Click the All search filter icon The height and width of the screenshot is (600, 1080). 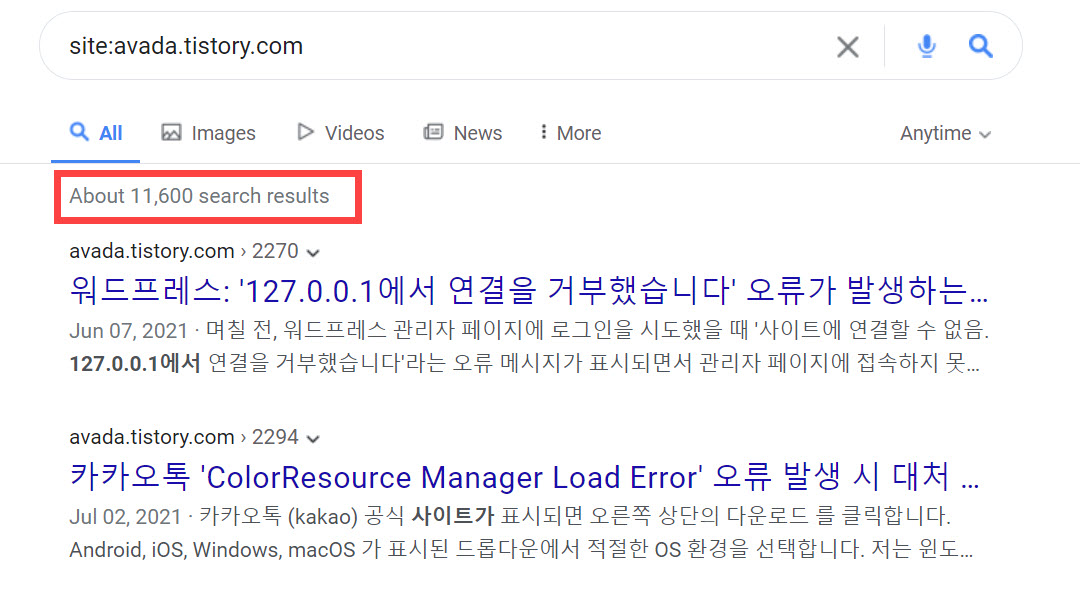[x=78, y=132]
